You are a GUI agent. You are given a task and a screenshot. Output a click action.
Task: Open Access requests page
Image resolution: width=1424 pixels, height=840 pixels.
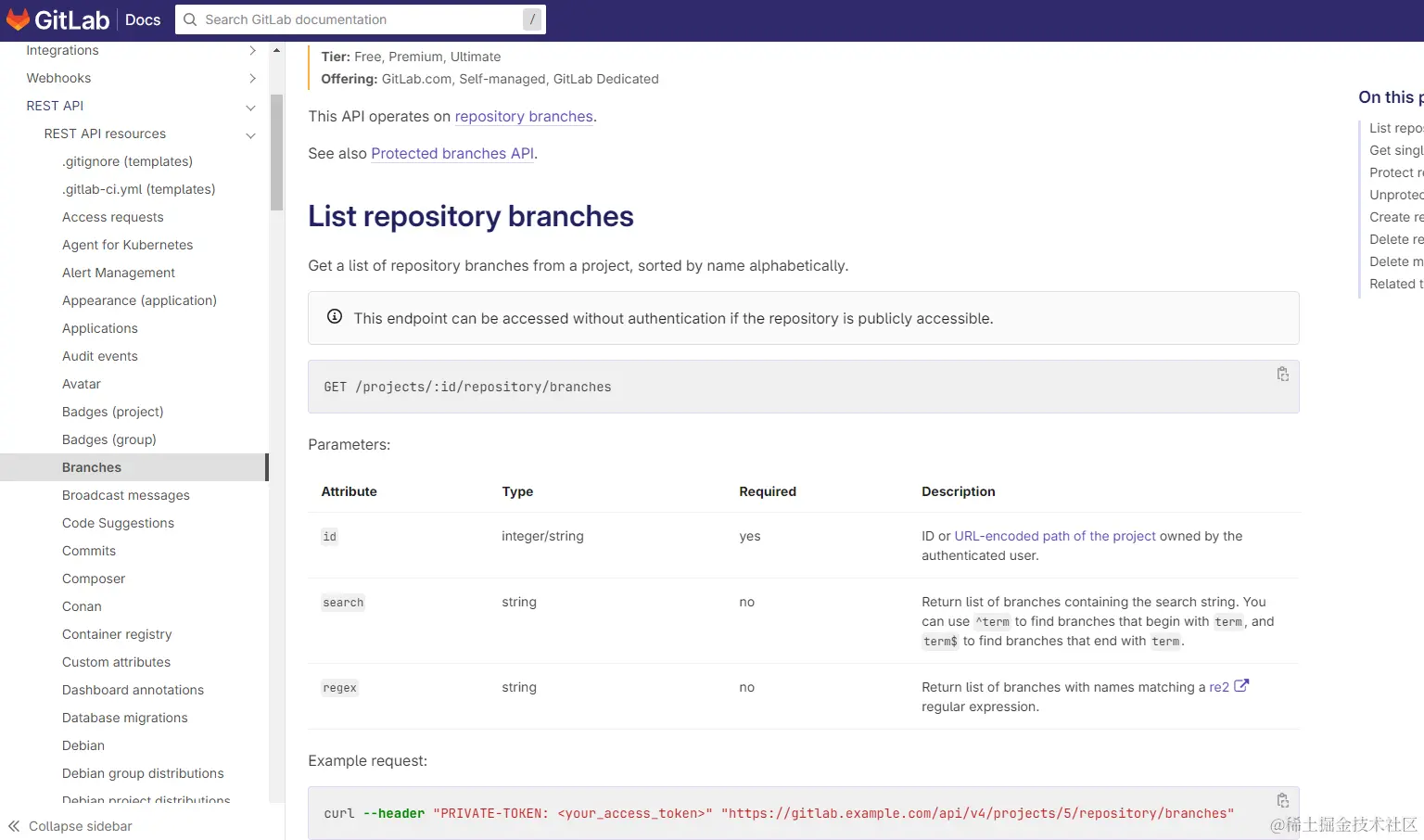pyautogui.click(x=112, y=217)
